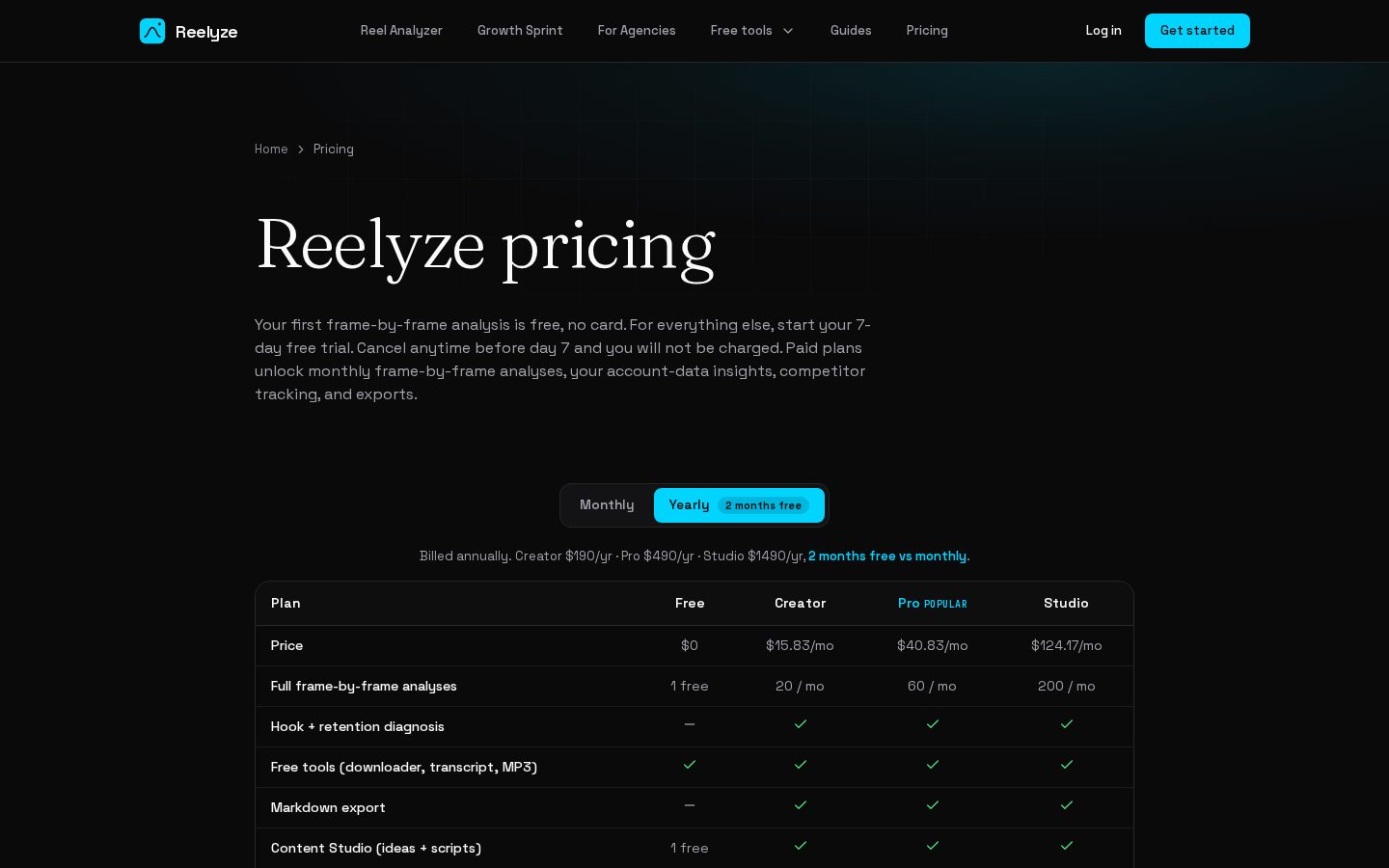Click '2 months free vs monthly.' text
Screen dimensions: 1389x868
888,556
